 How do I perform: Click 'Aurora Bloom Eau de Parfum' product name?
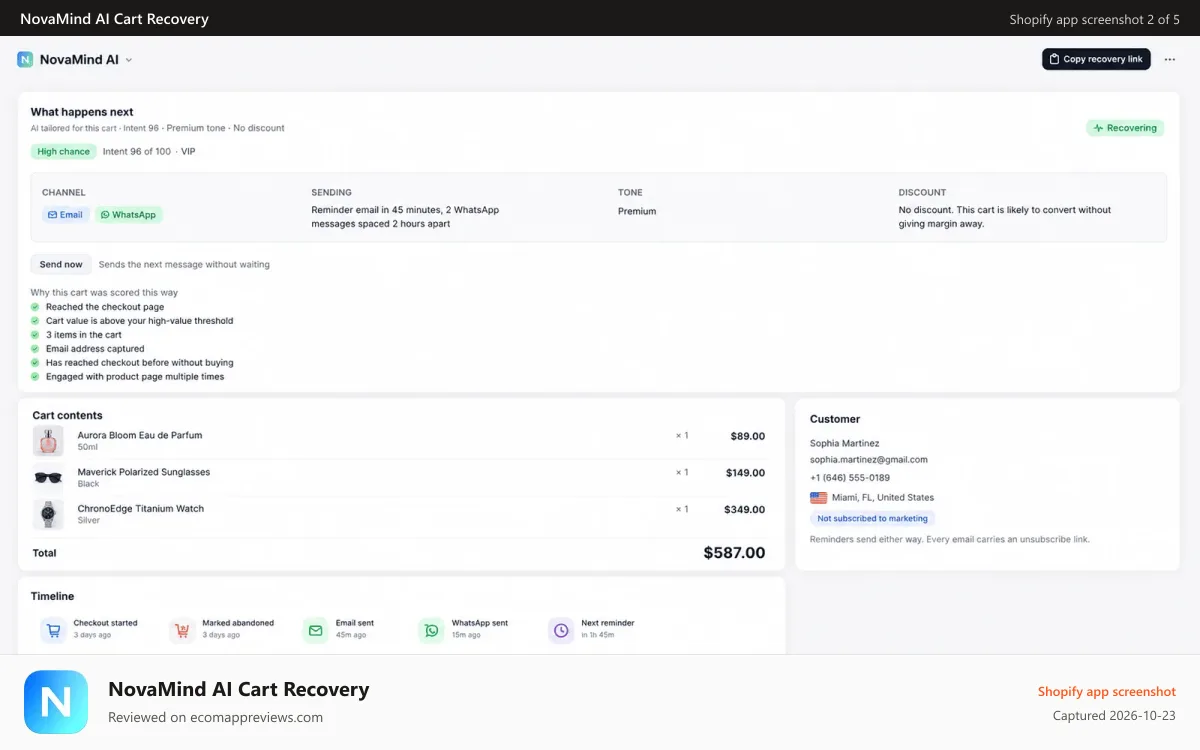point(140,435)
